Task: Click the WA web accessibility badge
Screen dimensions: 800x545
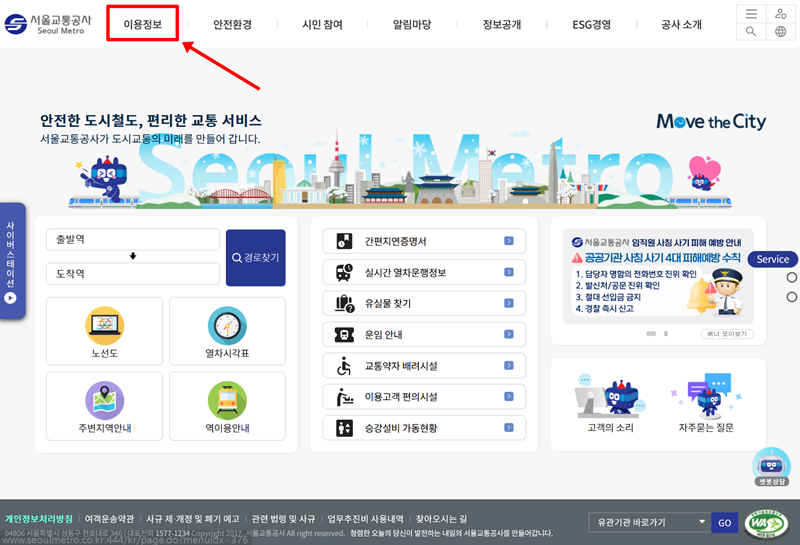Action: pos(766,524)
